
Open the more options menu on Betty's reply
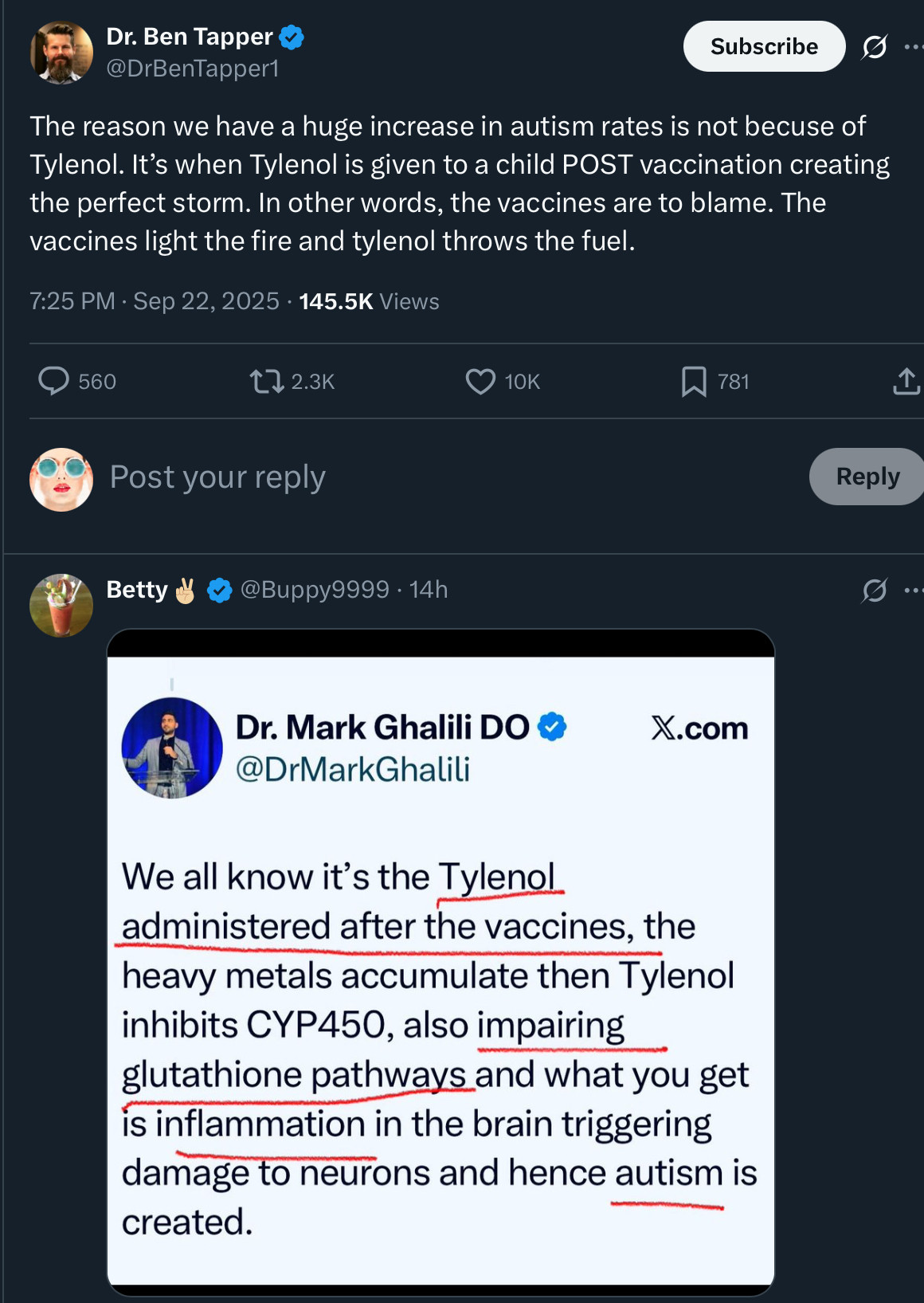coord(913,591)
